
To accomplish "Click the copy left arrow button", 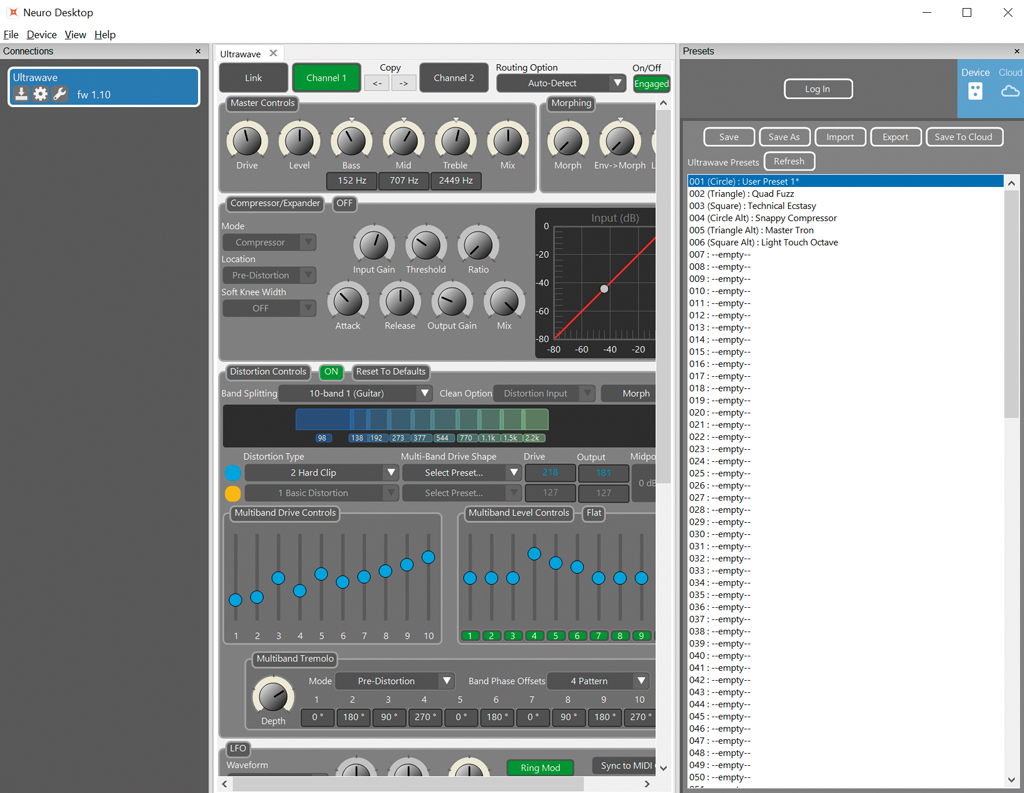I will coord(377,83).
